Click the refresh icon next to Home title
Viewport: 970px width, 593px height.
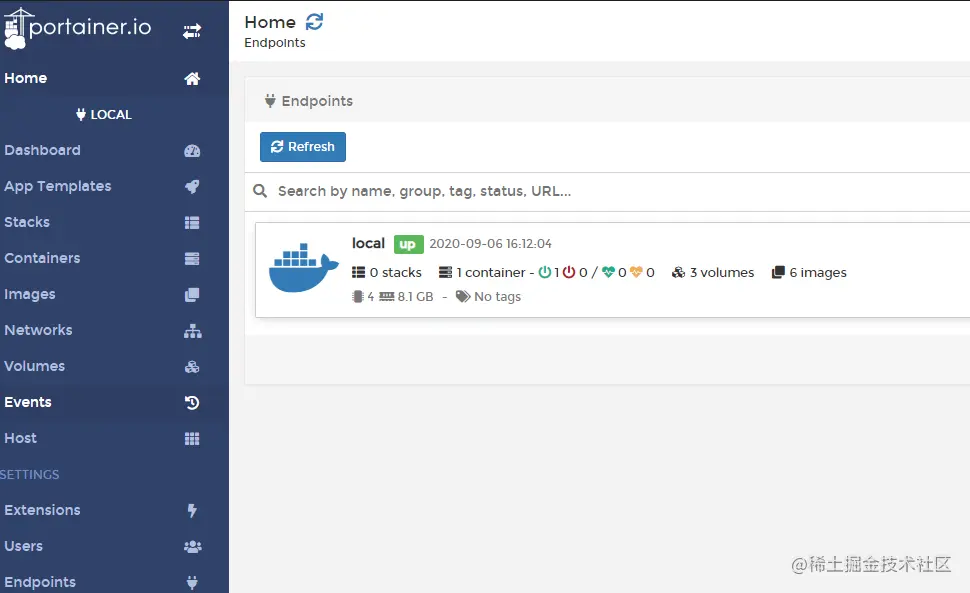pyautogui.click(x=314, y=22)
